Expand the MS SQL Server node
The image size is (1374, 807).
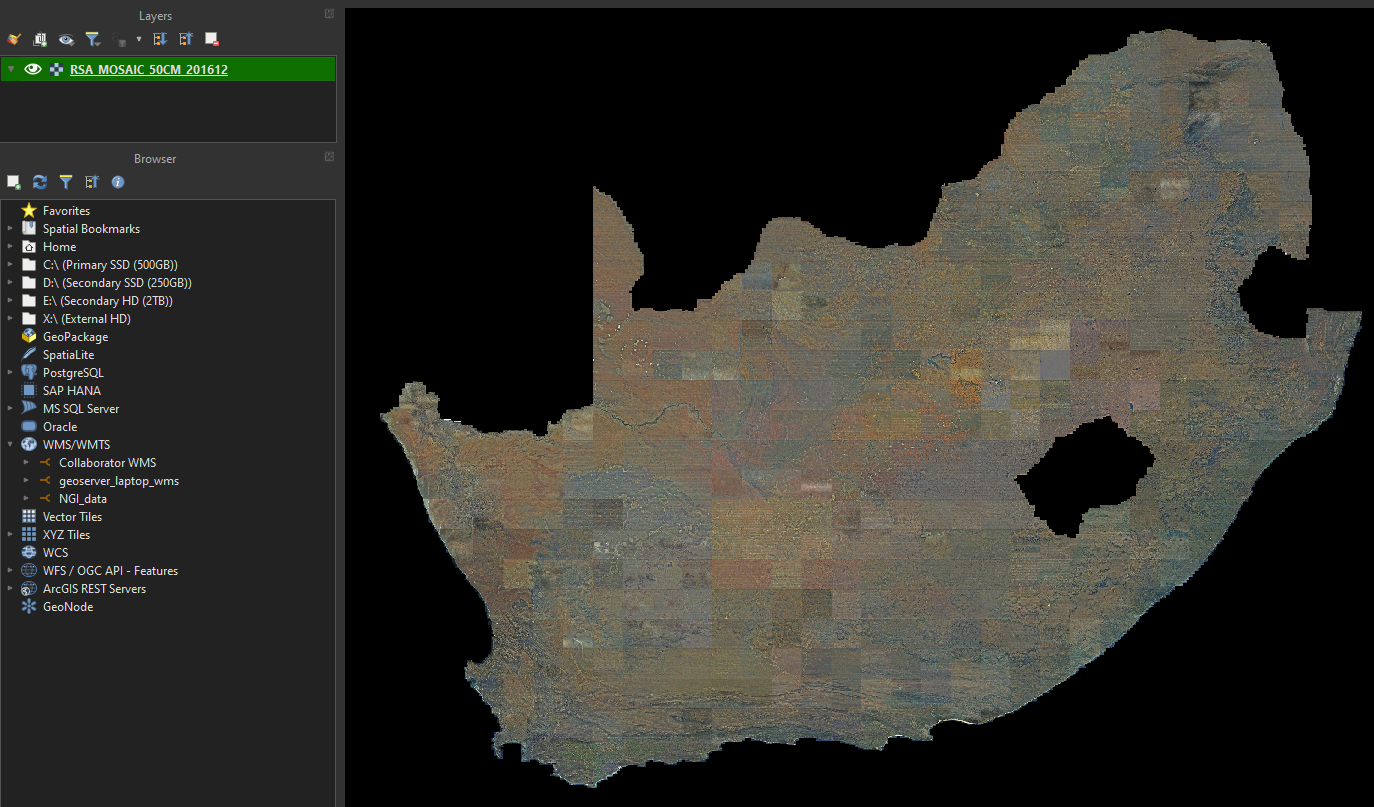point(10,409)
